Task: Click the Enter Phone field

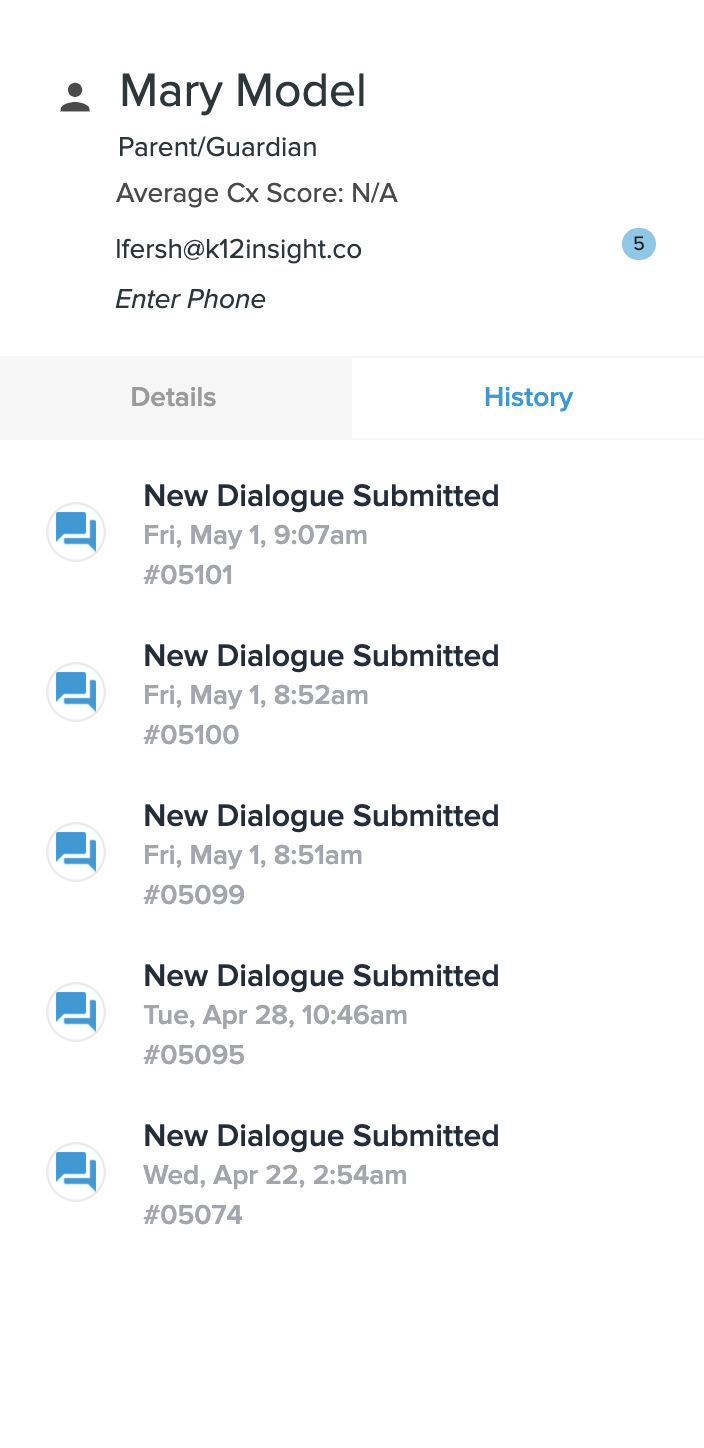Action: coord(191,299)
